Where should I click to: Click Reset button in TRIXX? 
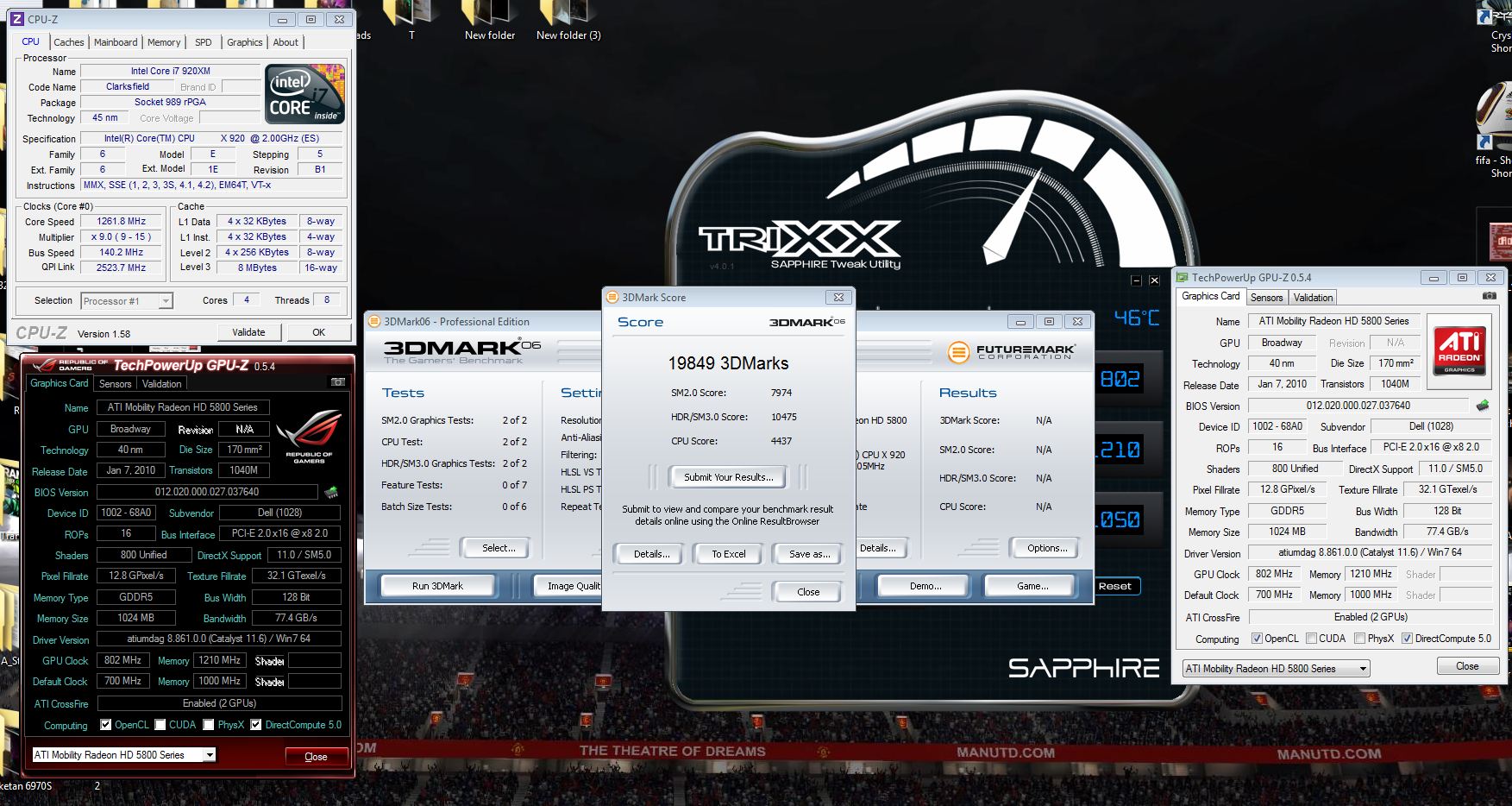[x=1117, y=586]
